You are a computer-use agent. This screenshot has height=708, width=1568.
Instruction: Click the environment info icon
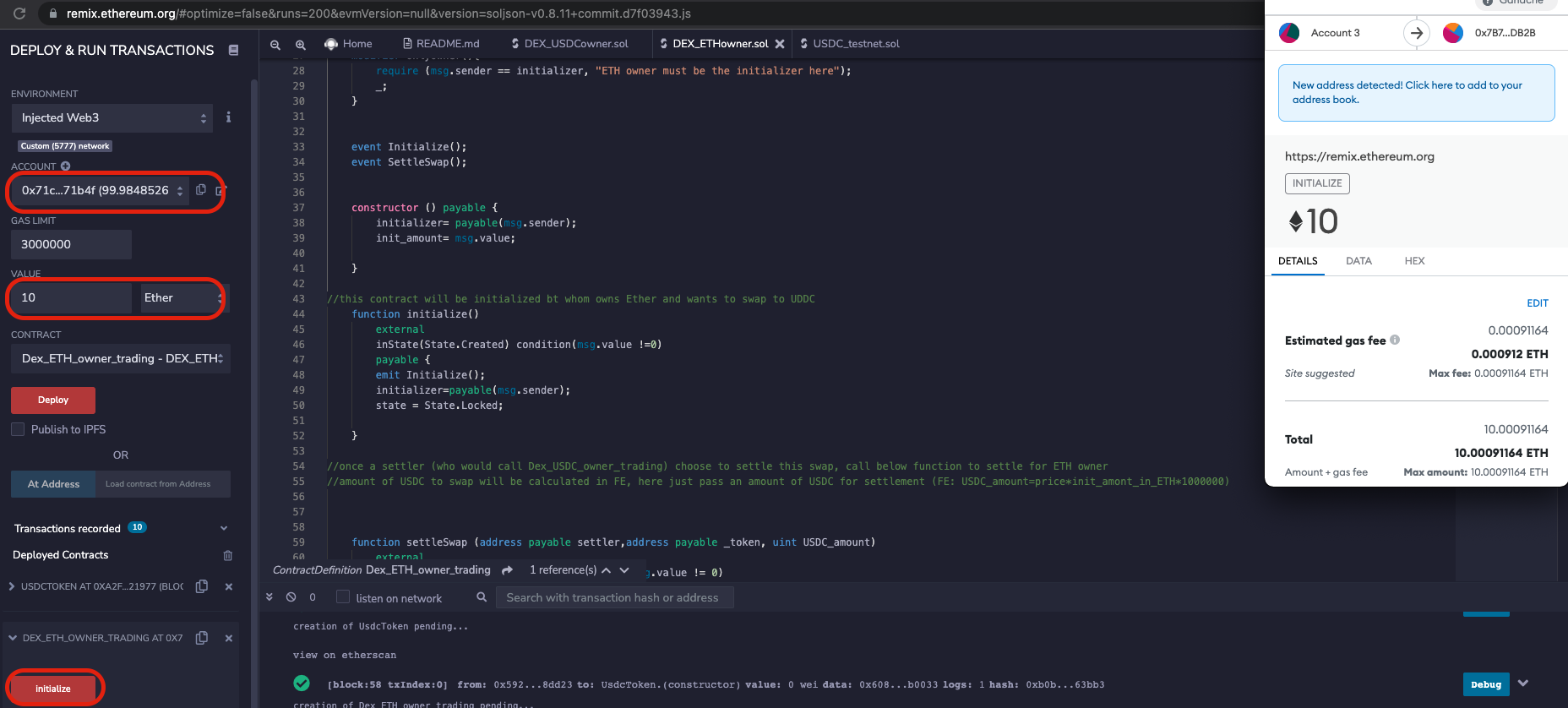pyautogui.click(x=228, y=117)
